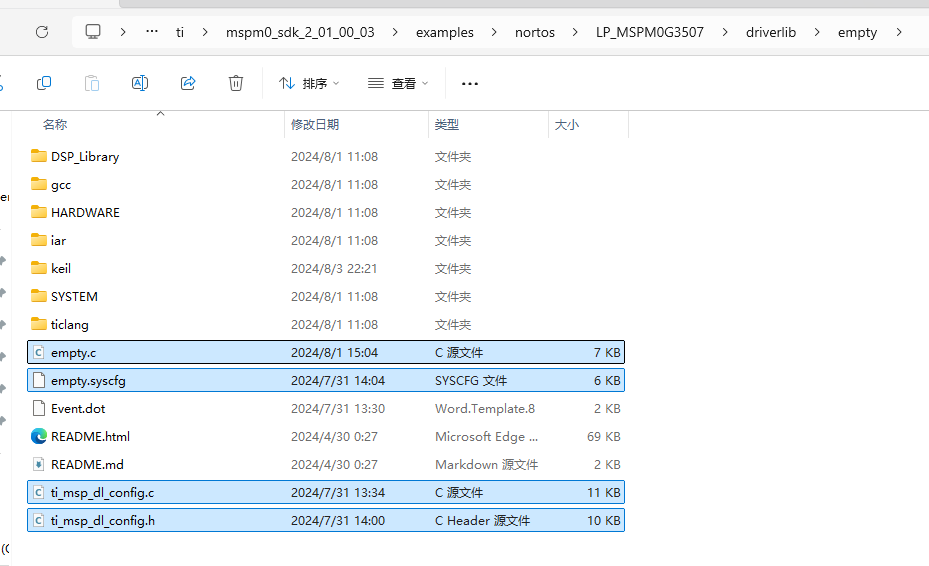Click the ticlang folder icon
The image size is (929, 566).
39,324
